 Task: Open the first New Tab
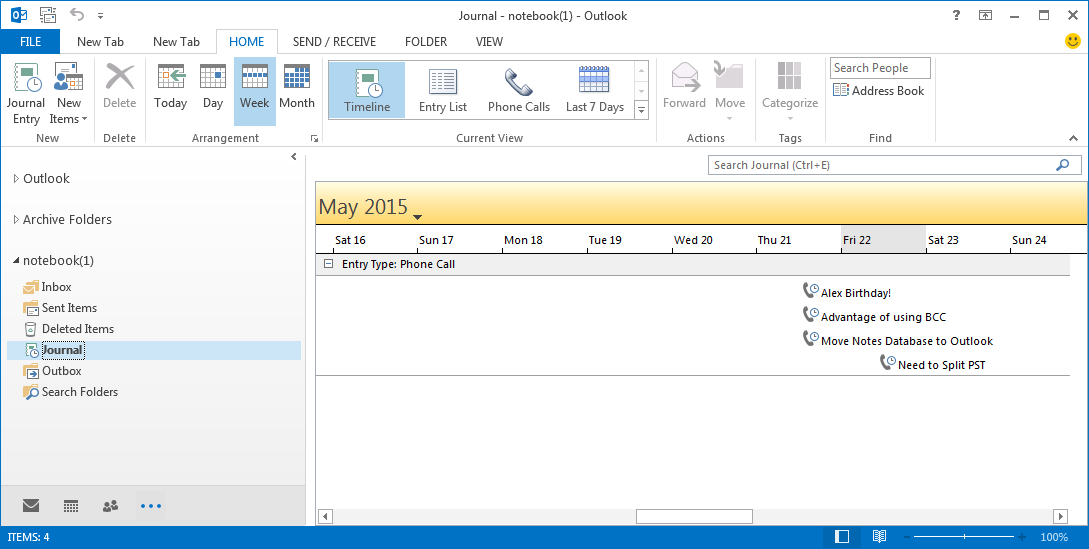point(100,42)
